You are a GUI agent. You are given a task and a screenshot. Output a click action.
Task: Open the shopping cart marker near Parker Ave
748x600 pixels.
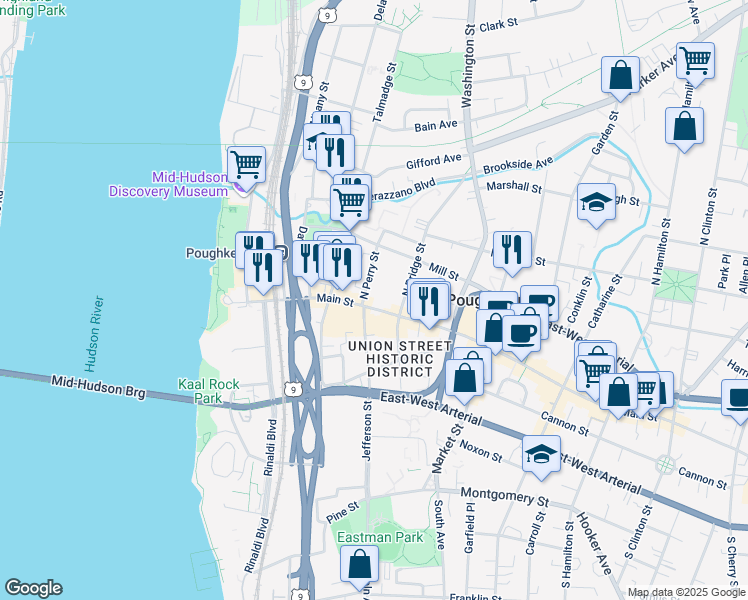coord(696,62)
